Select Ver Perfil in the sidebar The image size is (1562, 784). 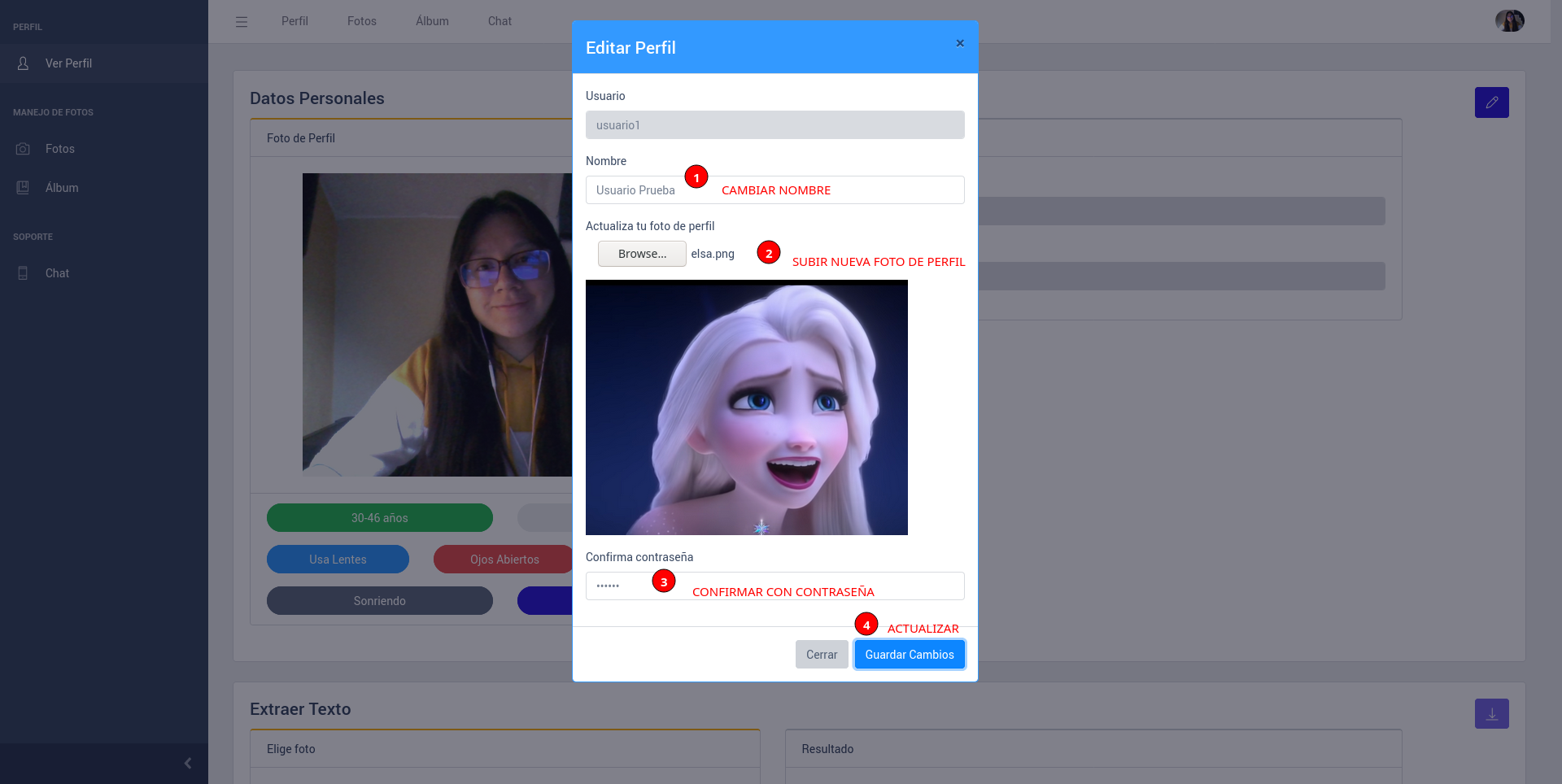pos(104,63)
